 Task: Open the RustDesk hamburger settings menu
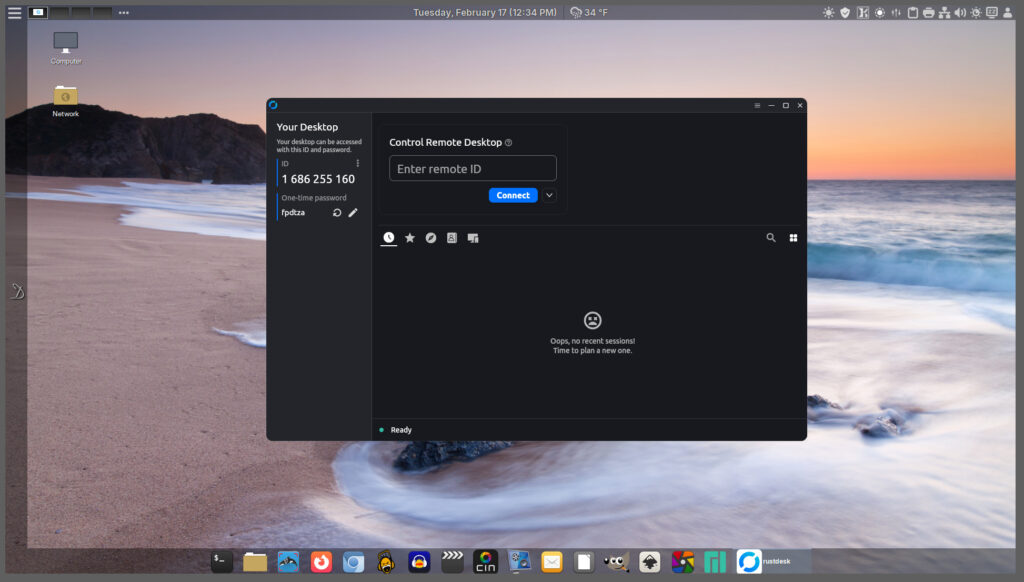pyautogui.click(x=757, y=105)
